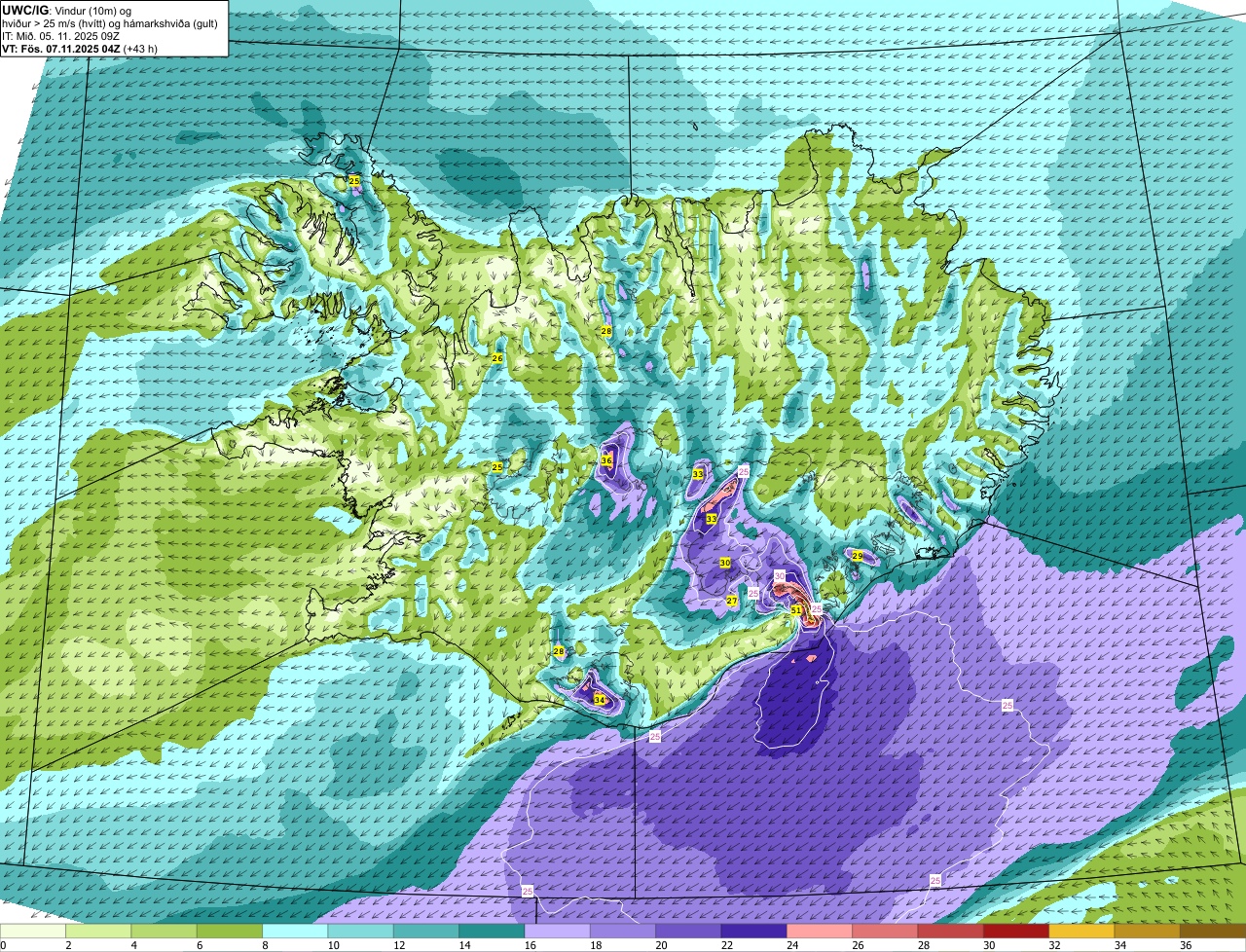The image size is (1246, 952).
Task: Click the yellow gust label "36" on the map
Action: tap(606, 460)
